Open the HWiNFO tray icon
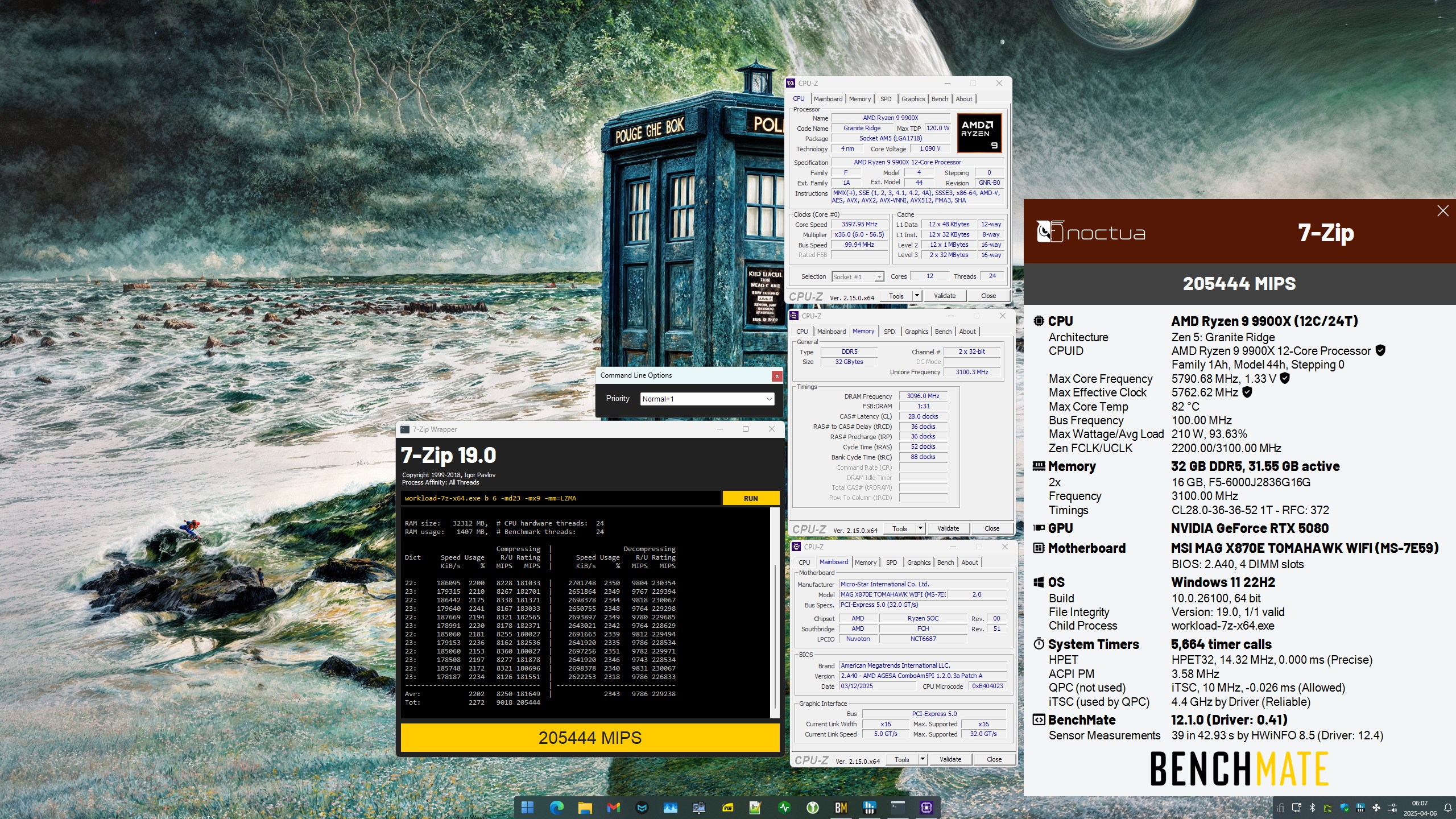The image size is (1456, 819). coord(1360,808)
